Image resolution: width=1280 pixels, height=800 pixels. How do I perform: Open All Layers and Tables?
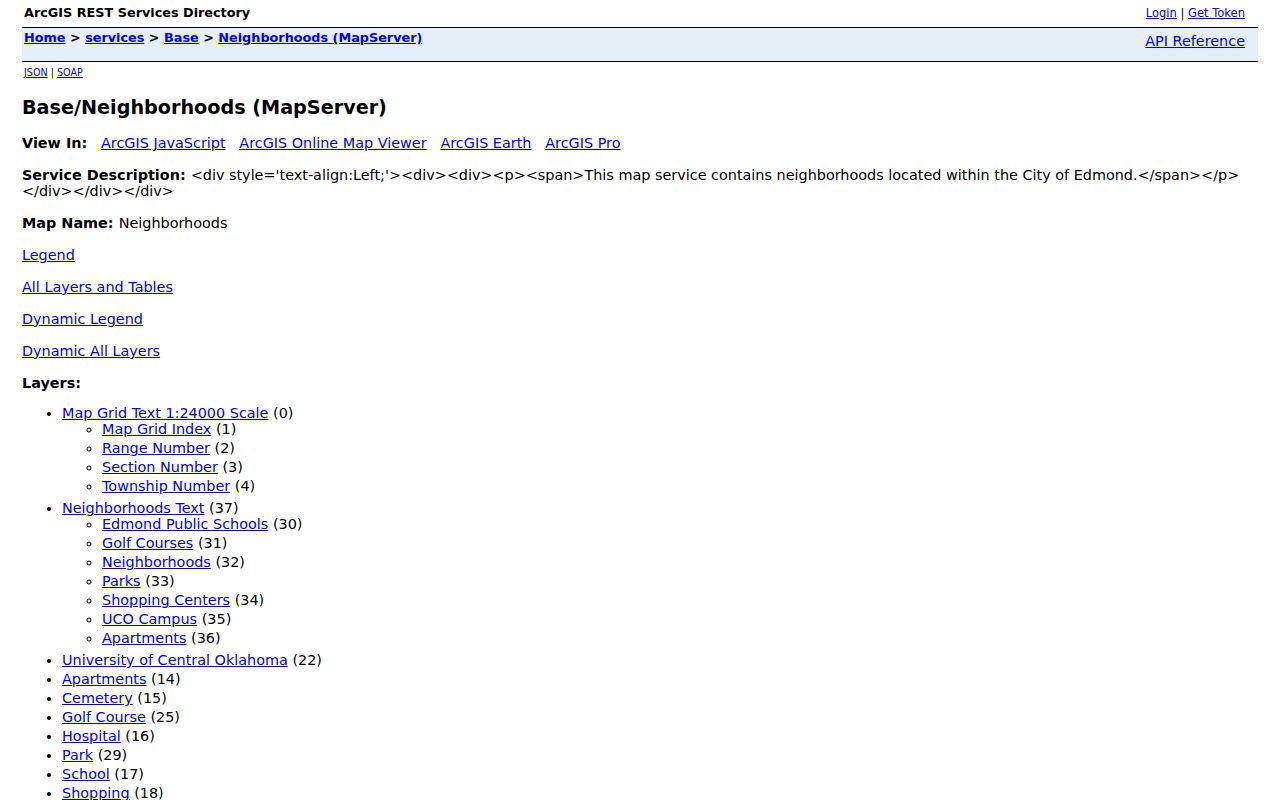97,287
